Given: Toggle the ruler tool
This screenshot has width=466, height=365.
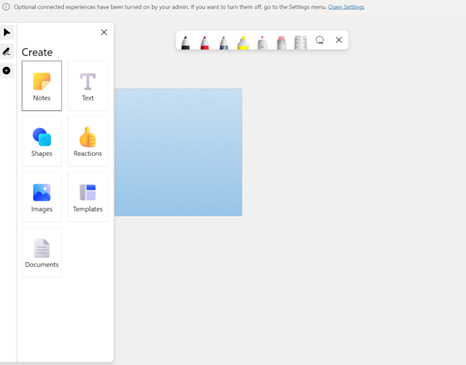Looking at the screenshot, I should click(x=300, y=43).
